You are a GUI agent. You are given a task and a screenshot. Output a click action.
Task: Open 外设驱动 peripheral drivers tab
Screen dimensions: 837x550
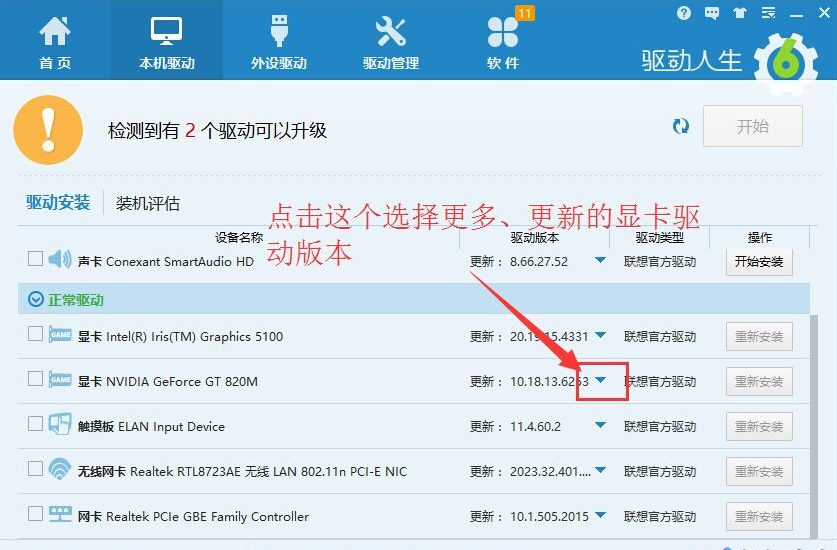point(279,41)
